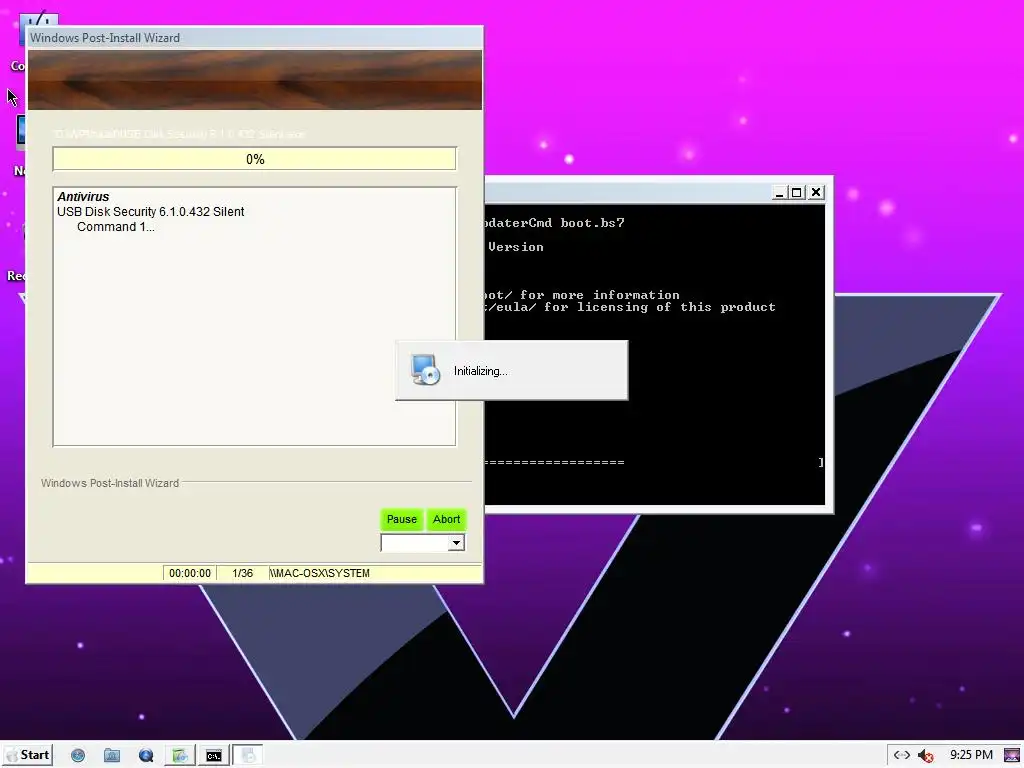
Task: Abort the post-install wizard
Action: pyautogui.click(x=447, y=519)
